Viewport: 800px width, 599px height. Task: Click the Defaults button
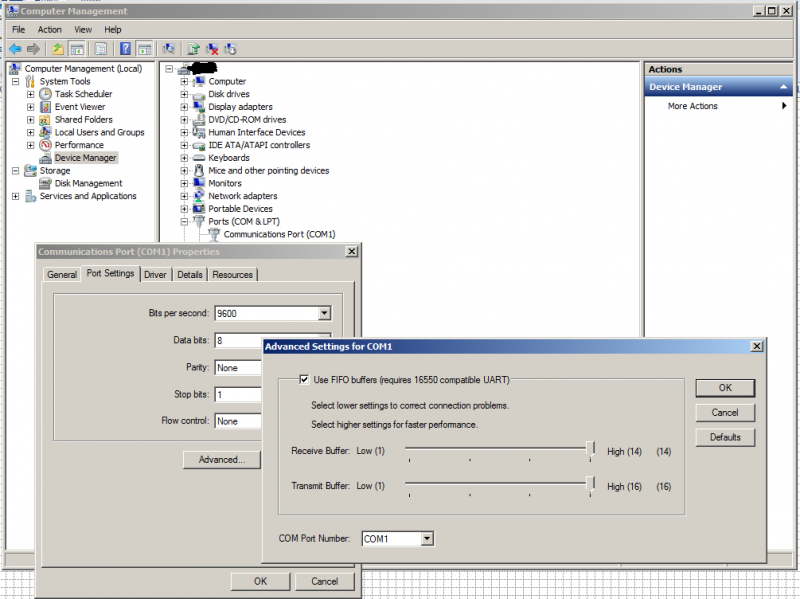(x=725, y=437)
